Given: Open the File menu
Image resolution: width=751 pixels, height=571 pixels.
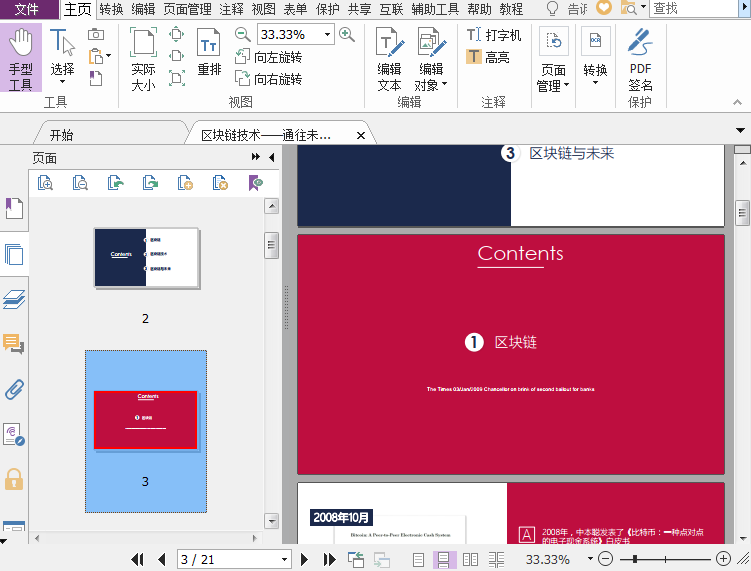Looking at the screenshot, I should coord(27,9).
